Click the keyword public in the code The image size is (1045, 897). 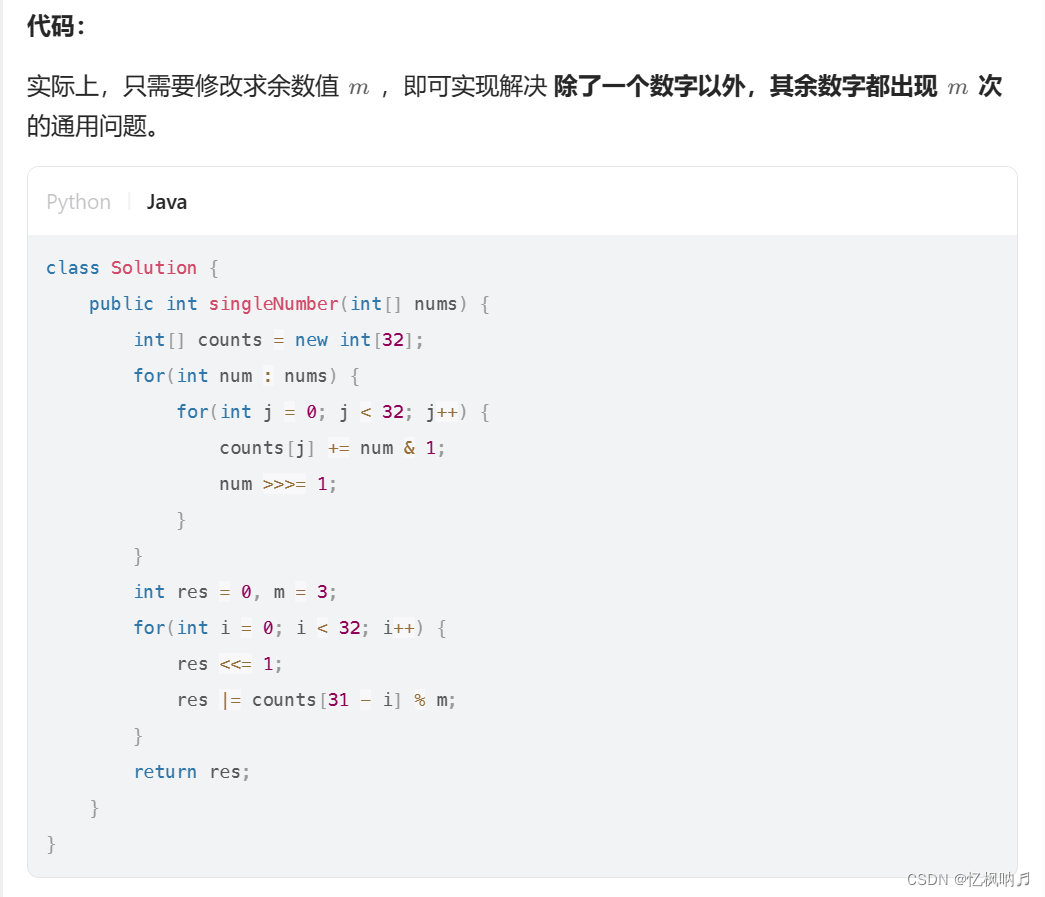[x=120, y=303]
